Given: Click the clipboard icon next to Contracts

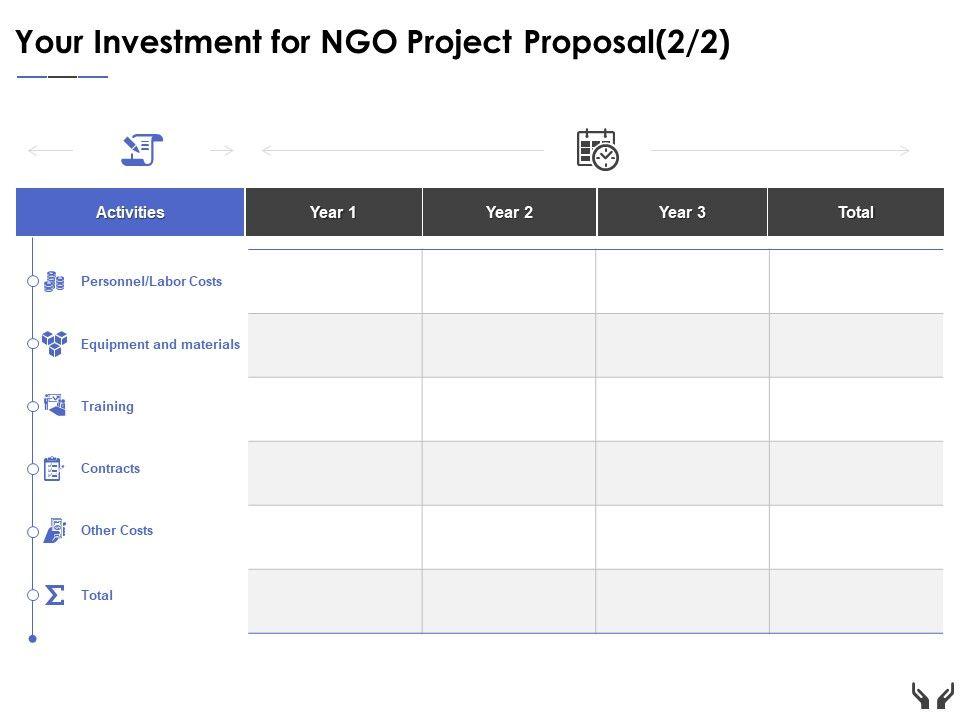Looking at the screenshot, I should [54, 469].
